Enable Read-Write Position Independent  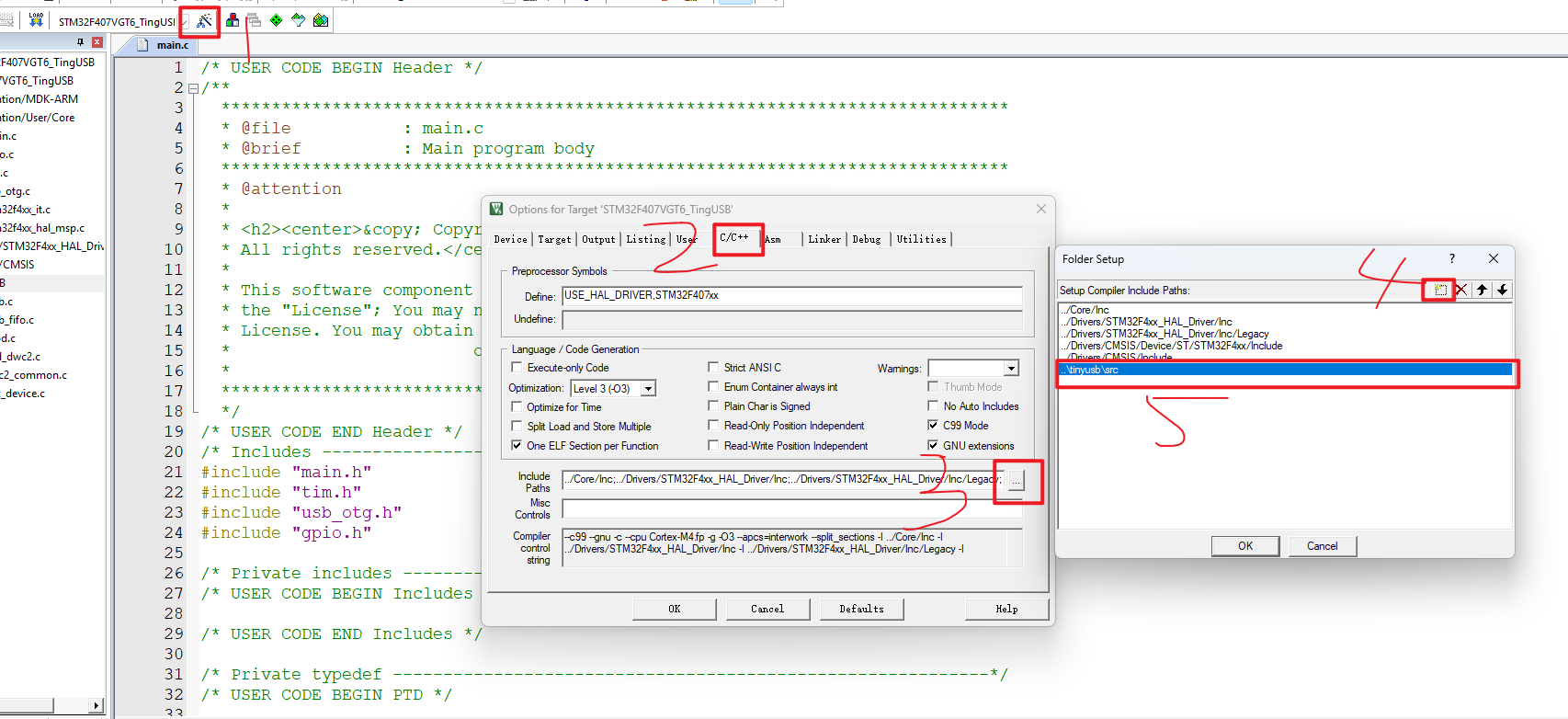click(713, 445)
